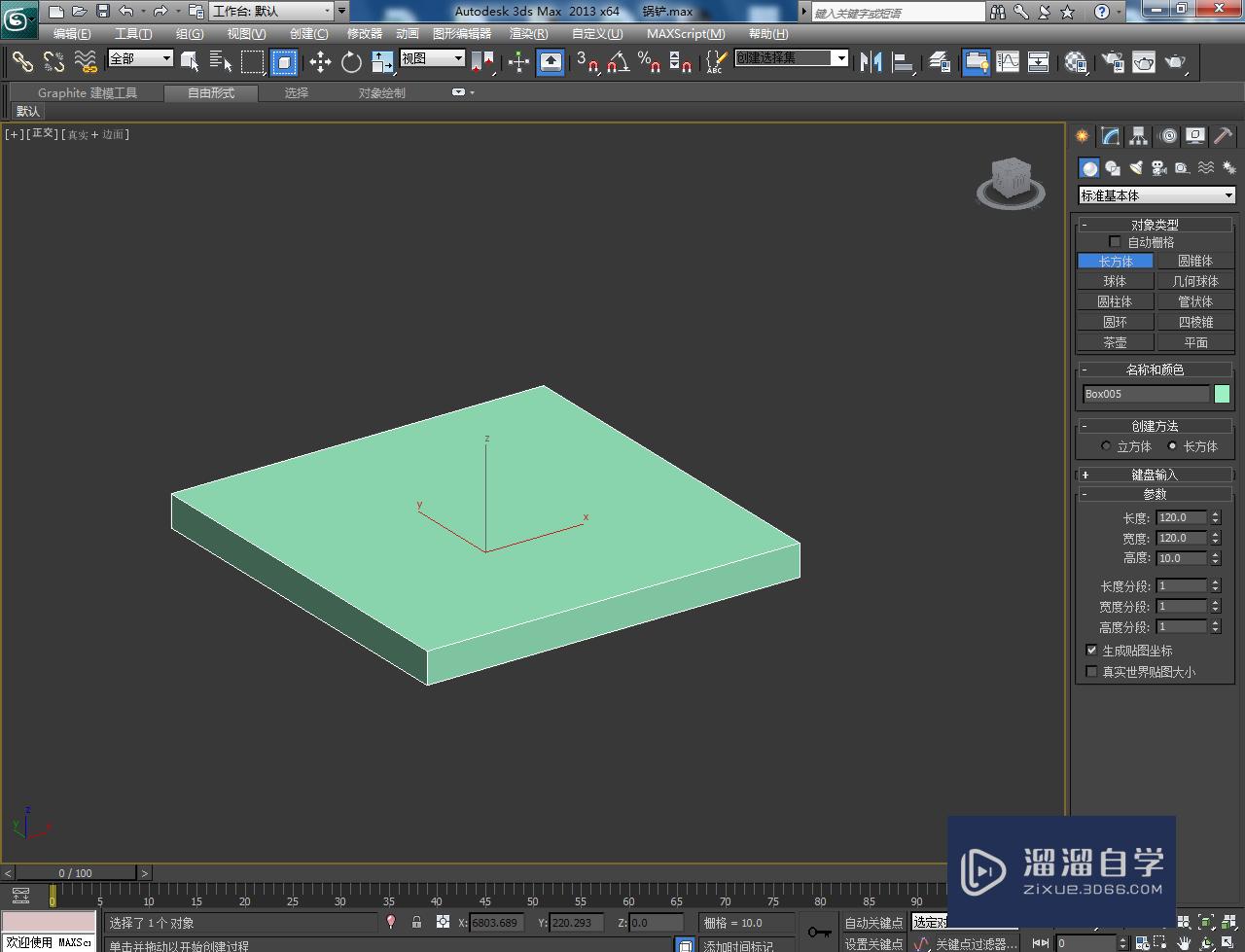Open the 标准基本体 dropdown
Image resolution: width=1245 pixels, height=952 pixels.
click(x=1156, y=195)
